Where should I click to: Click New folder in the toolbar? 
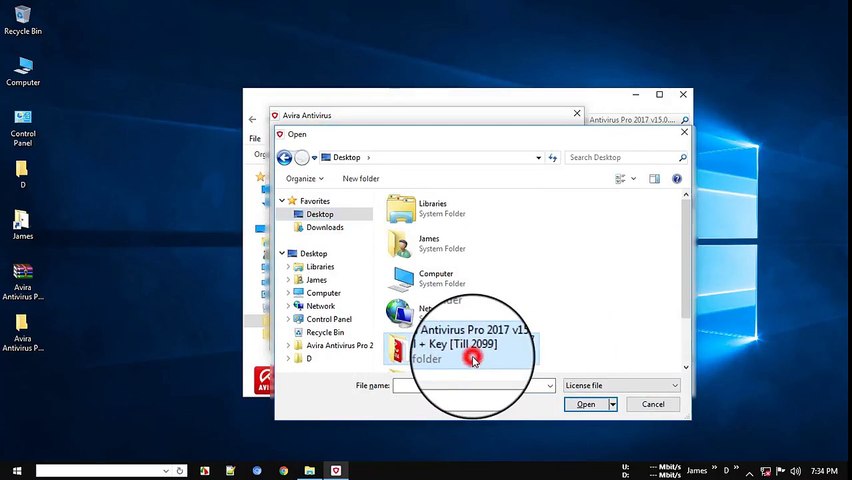[361, 179]
